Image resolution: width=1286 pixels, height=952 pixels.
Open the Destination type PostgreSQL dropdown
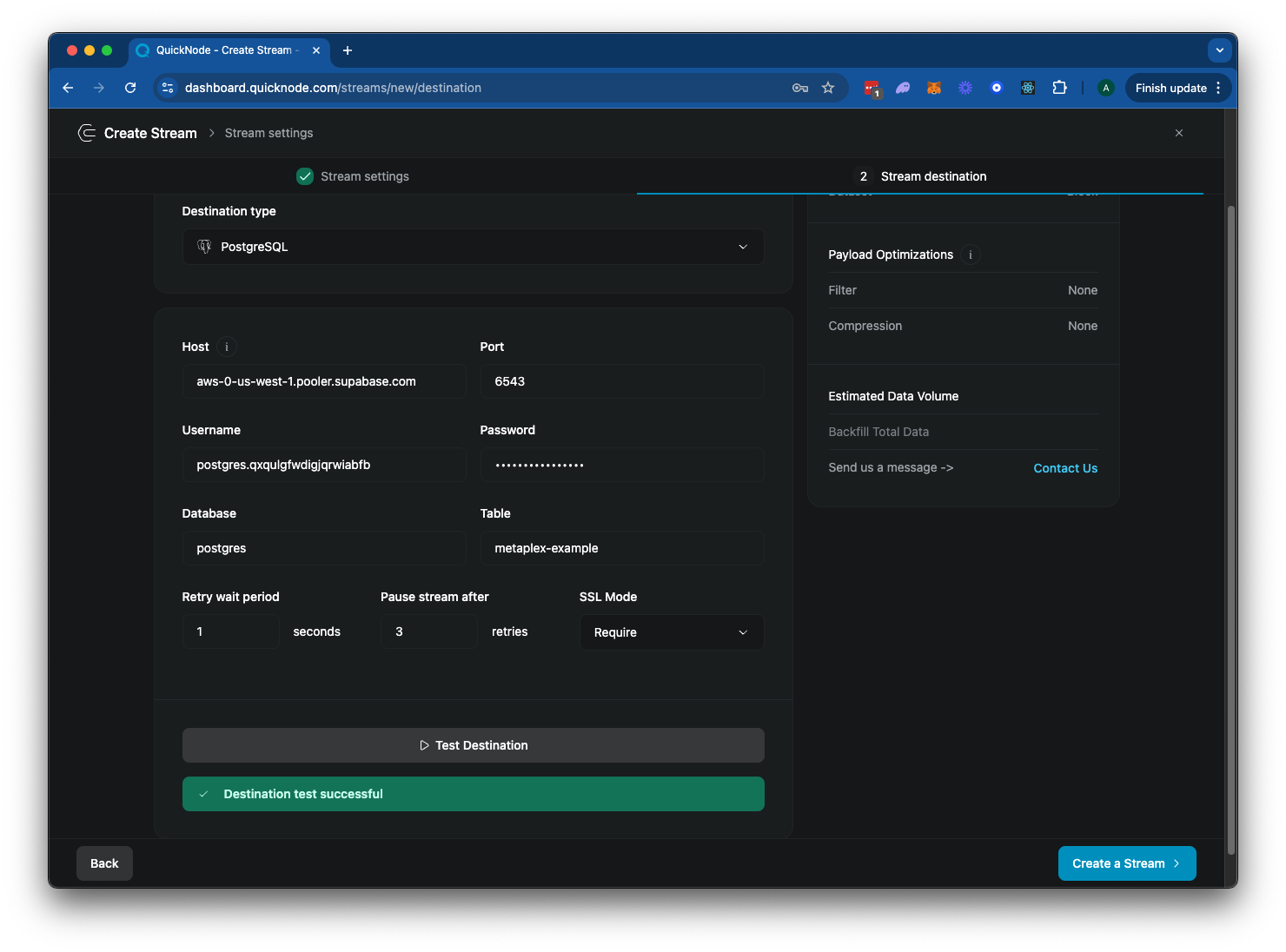474,247
